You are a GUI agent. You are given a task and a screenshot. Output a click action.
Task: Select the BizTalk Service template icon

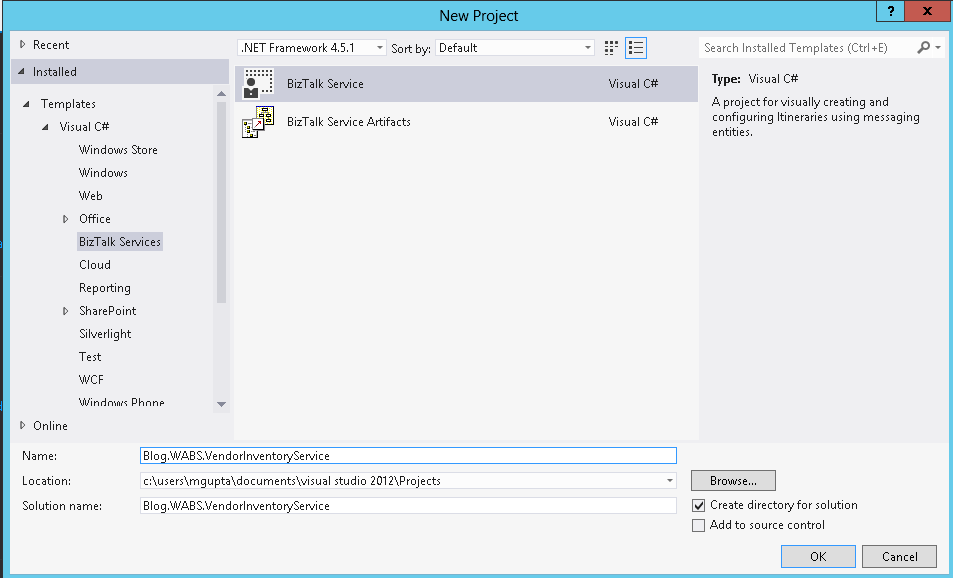tap(258, 84)
